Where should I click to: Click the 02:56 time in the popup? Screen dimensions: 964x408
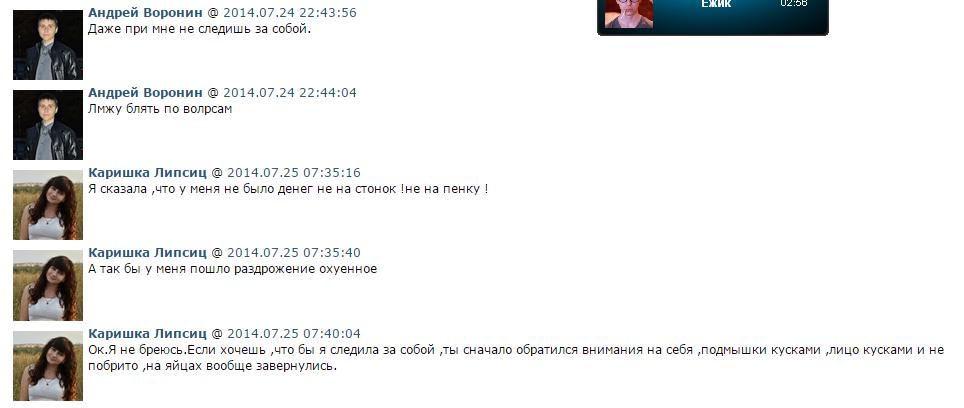(x=794, y=3)
